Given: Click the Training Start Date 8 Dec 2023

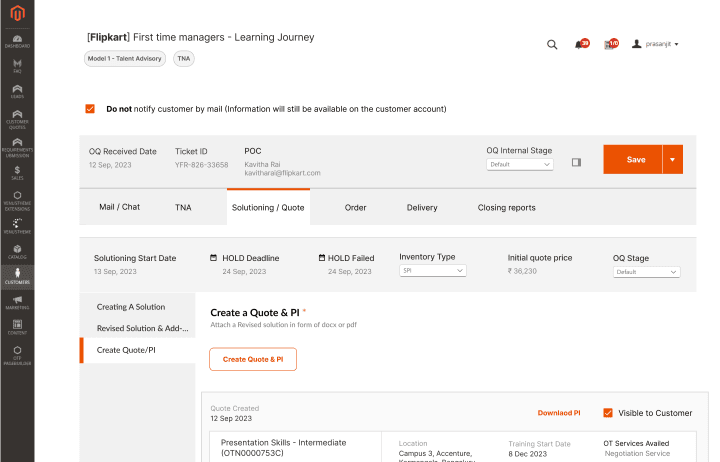Looking at the screenshot, I should 528,454.
